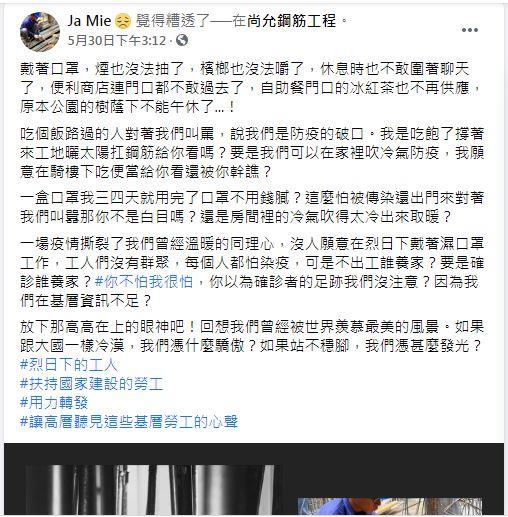
Task: Open hashtag #扶持國家建設的勞工
Action: pos(92,384)
